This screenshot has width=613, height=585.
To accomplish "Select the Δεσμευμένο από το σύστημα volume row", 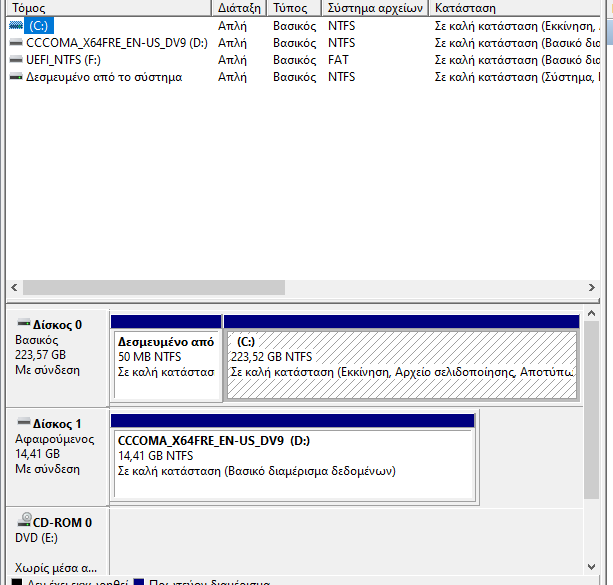I will click(x=303, y=77).
